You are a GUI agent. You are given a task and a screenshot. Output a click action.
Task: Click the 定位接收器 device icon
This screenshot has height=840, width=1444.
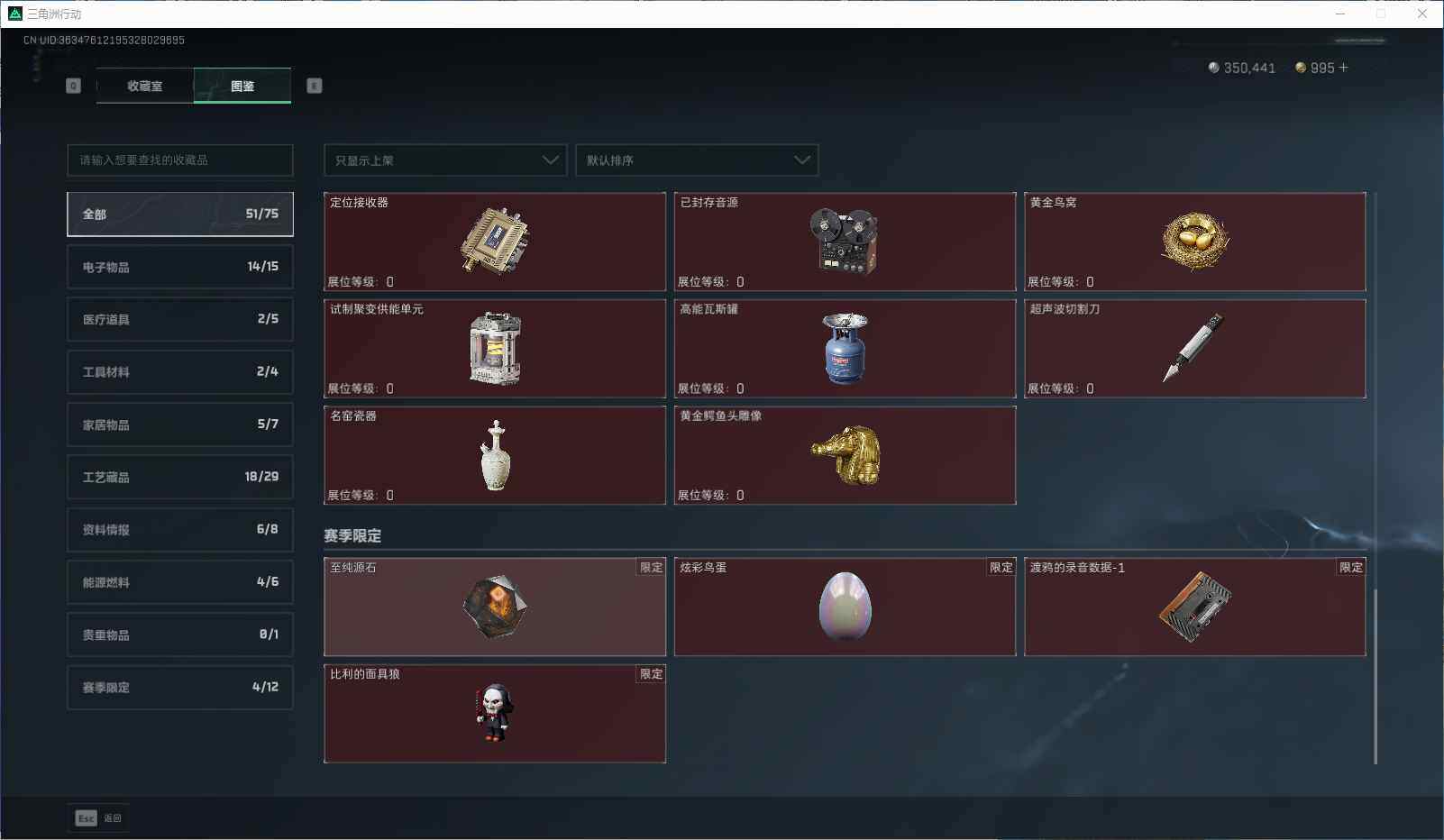495,241
